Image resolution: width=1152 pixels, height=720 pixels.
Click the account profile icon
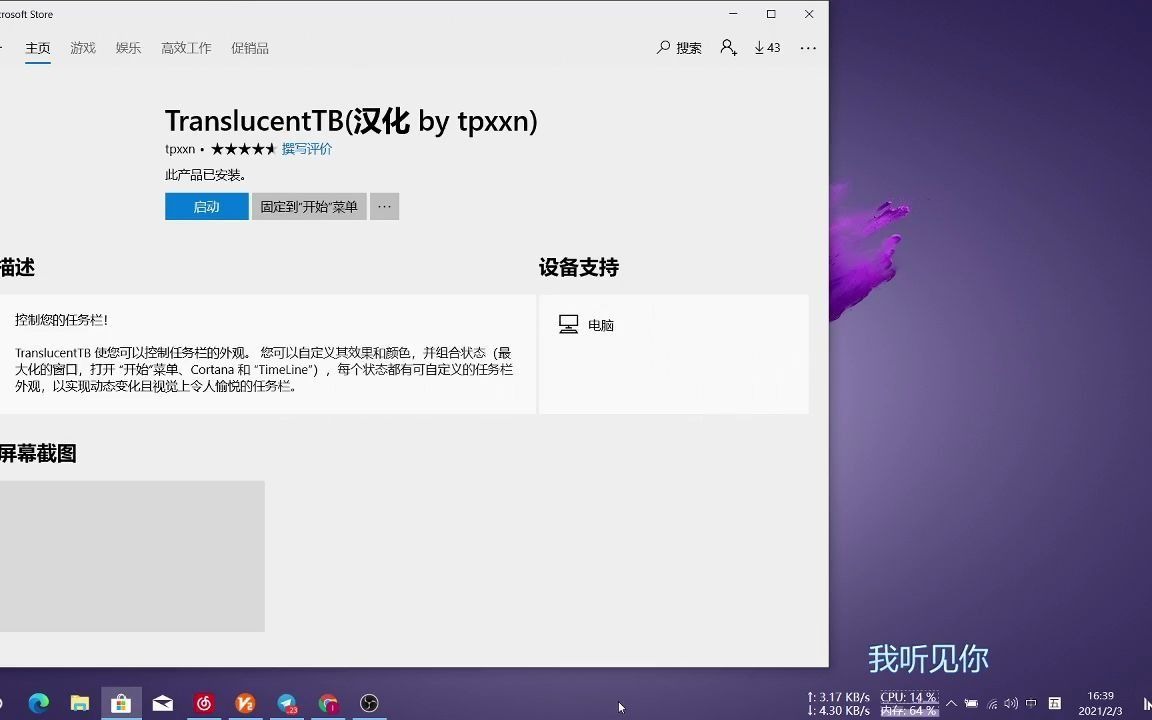pos(728,47)
